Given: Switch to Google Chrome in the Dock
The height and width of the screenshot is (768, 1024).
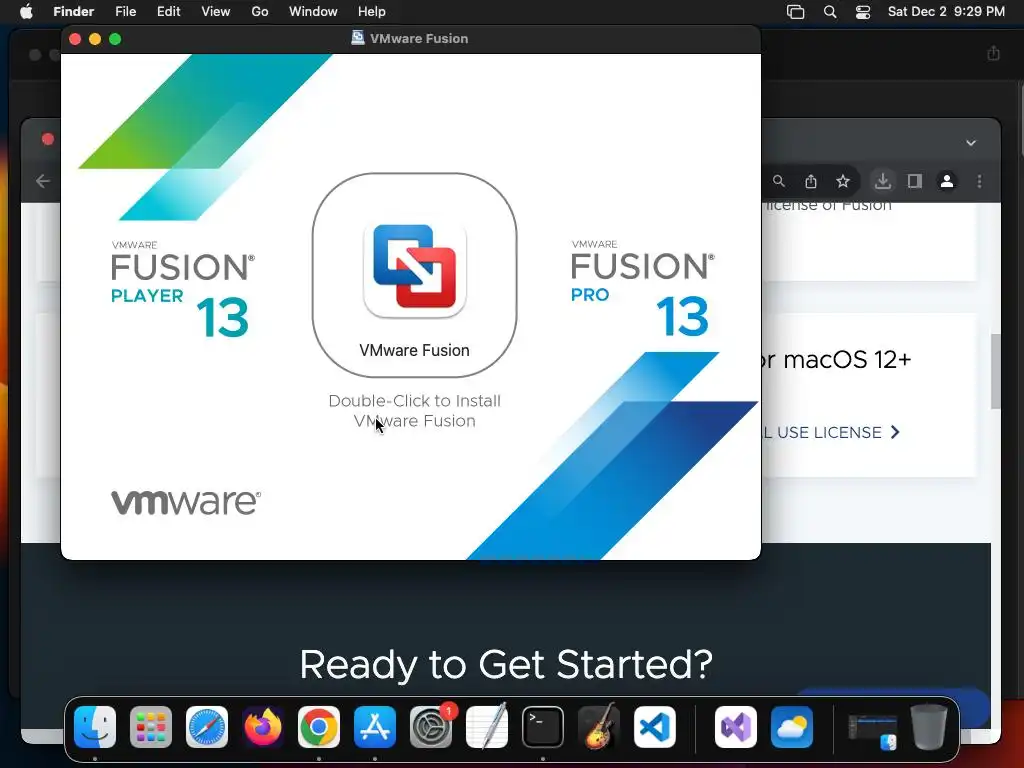Looking at the screenshot, I should (319, 727).
